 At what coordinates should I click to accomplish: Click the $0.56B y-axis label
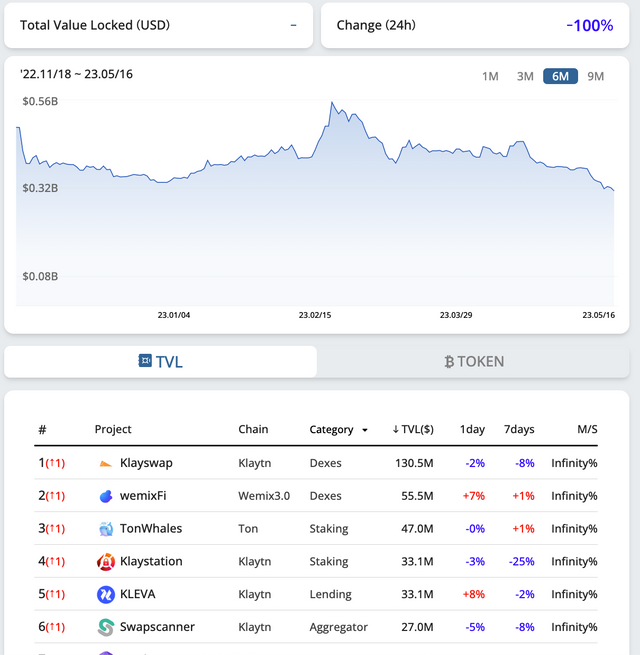tap(40, 102)
